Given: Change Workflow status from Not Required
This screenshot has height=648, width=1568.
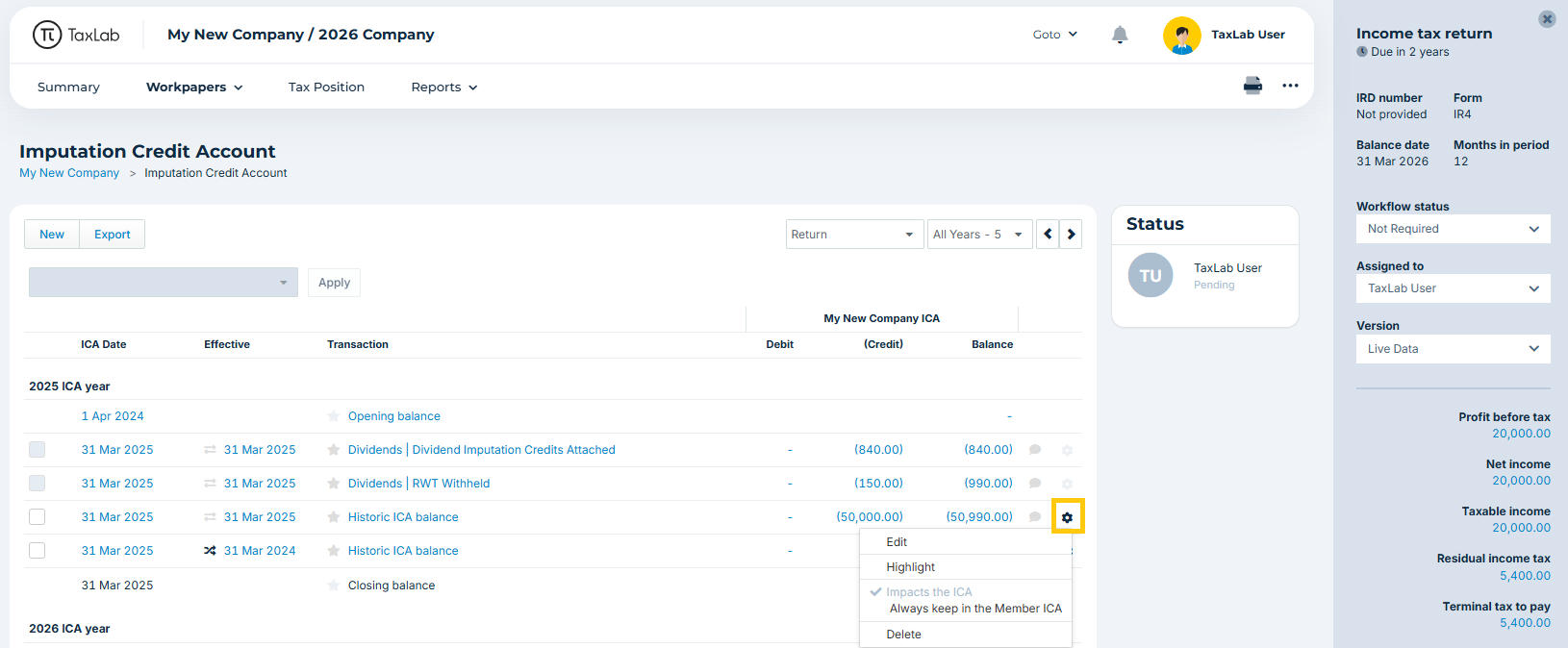Looking at the screenshot, I should (x=1453, y=229).
